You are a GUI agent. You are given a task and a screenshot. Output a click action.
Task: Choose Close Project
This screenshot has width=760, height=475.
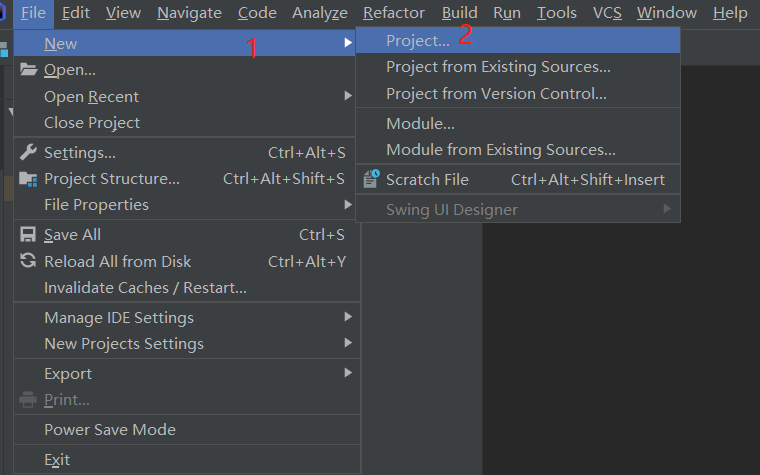tap(92, 122)
